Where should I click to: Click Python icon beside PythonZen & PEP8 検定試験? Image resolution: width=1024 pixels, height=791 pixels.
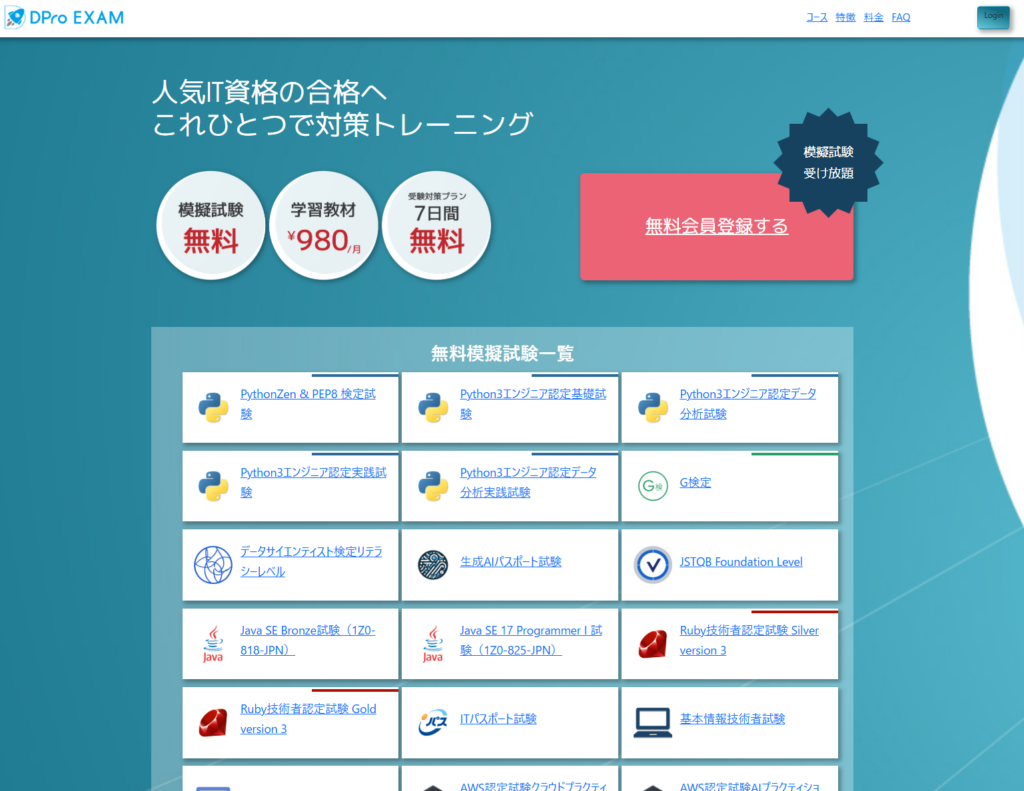point(213,407)
